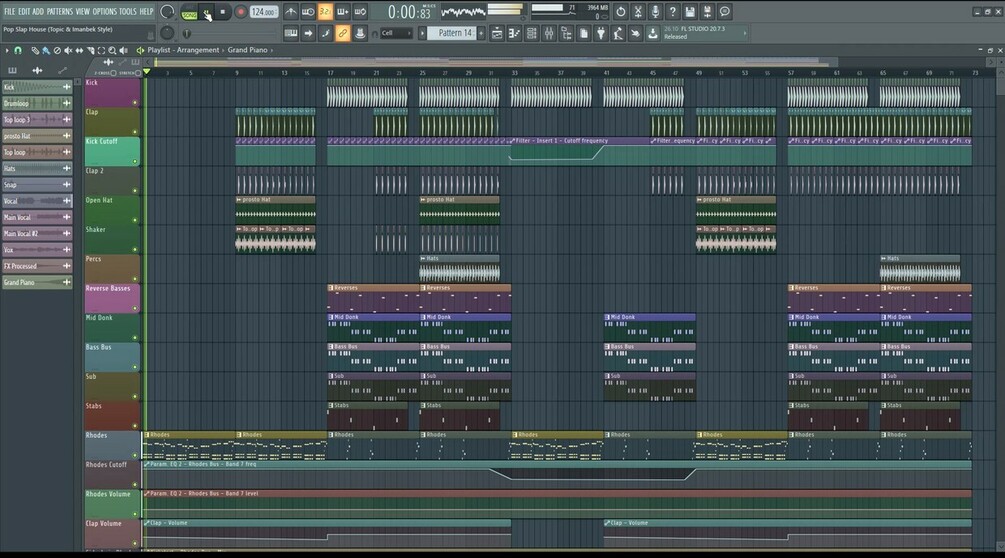
Task: Toggle the playlist snap magnet
Action: [18, 50]
